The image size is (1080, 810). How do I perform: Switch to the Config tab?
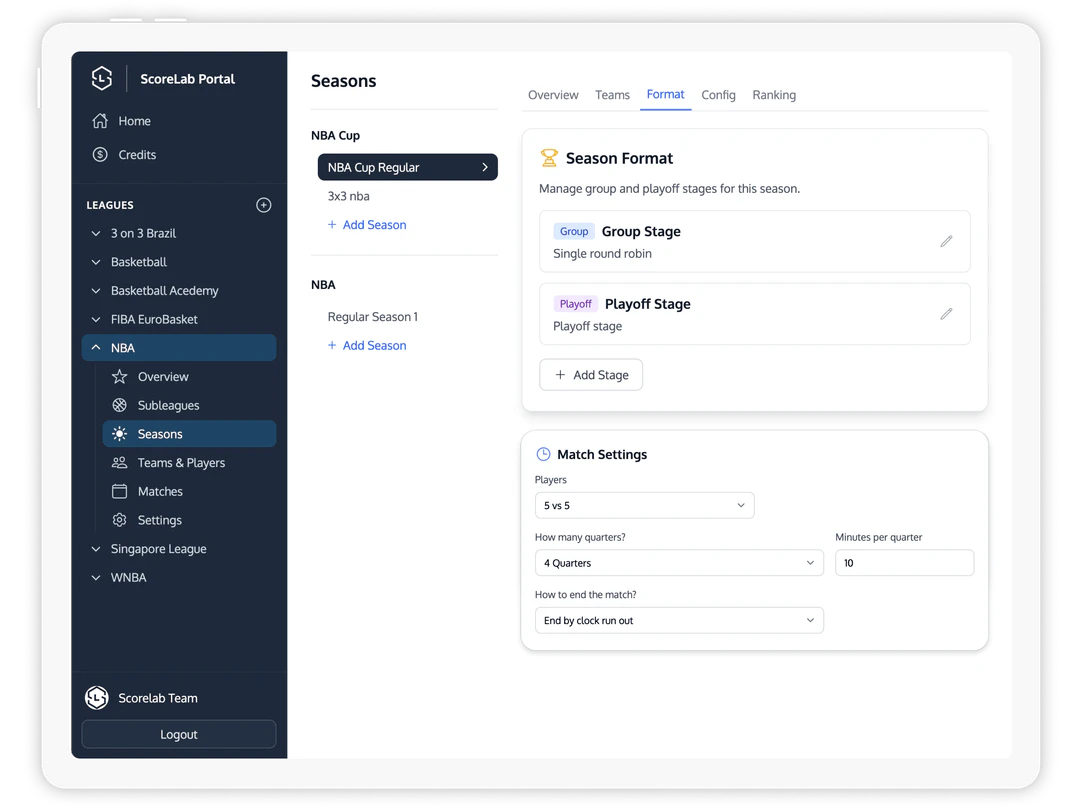[718, 94]
